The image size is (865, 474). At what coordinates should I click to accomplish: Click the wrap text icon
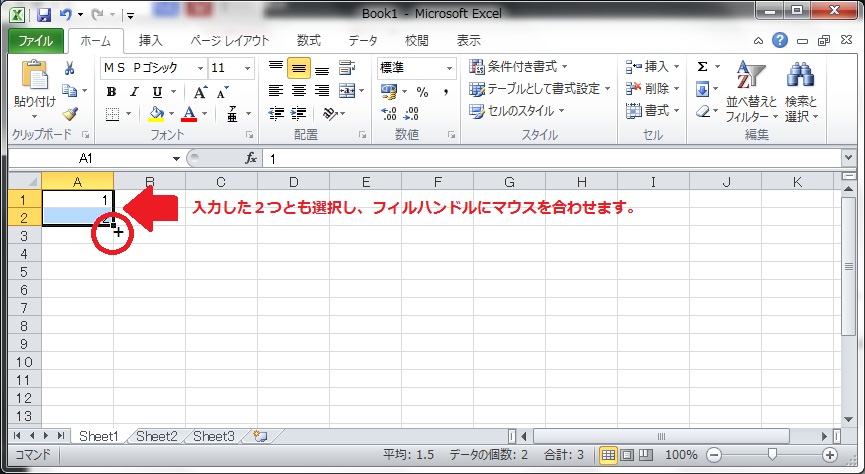(347, 68)
